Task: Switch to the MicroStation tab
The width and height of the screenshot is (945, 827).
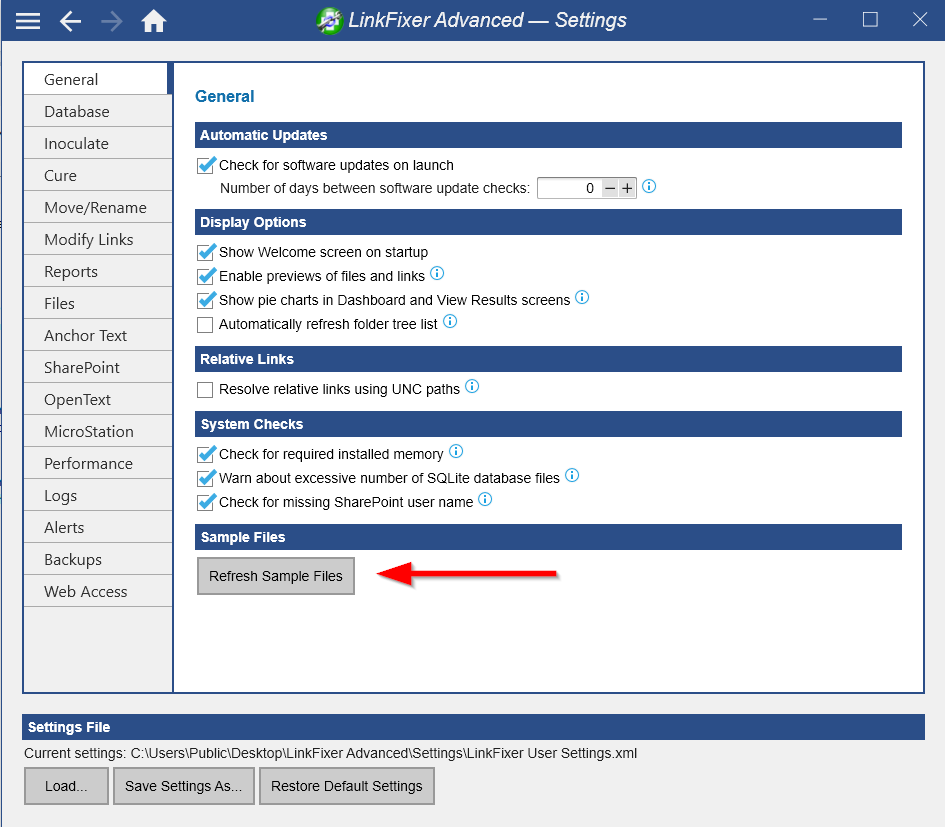Action: pos(98,431)
